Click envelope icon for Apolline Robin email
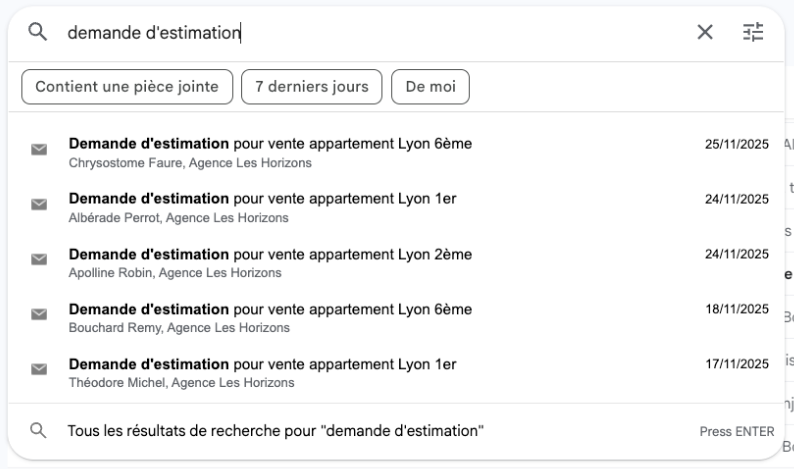Screen dimensions: 794x469 pyautogui.click(x=39, y=260)
